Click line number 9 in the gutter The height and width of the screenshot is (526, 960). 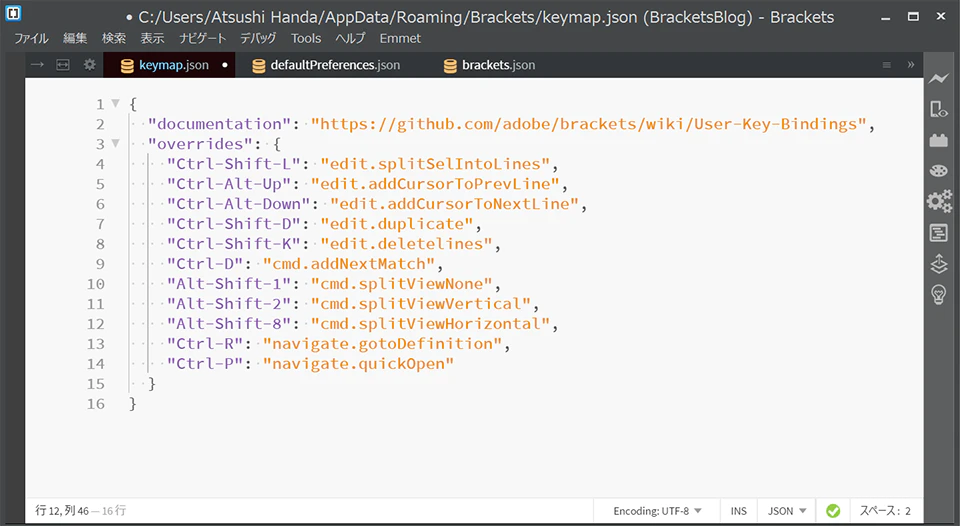point(100,264)
